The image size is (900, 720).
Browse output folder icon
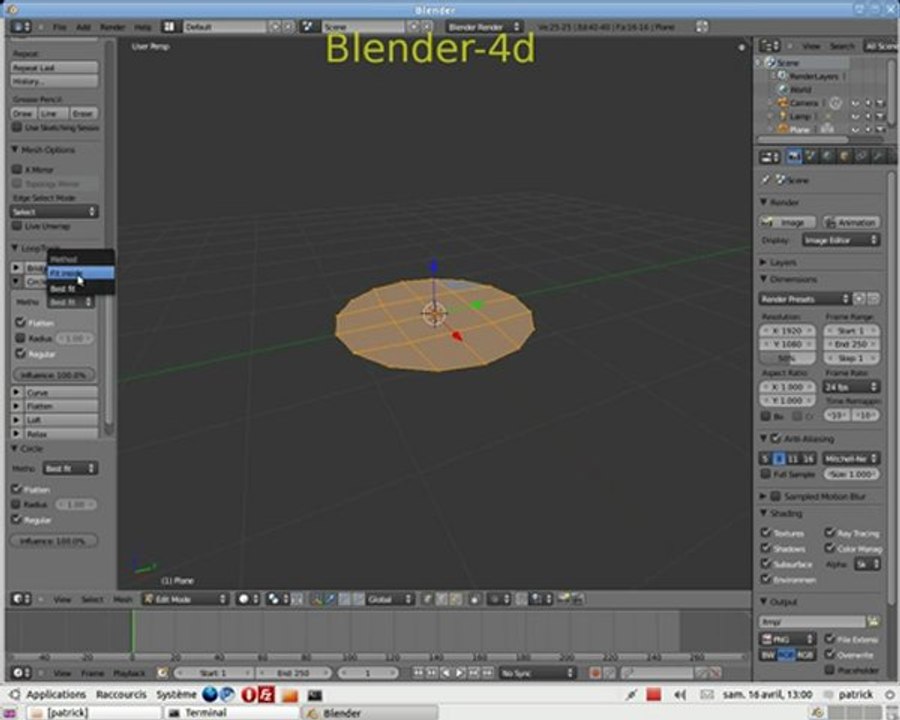click(873, 621)
